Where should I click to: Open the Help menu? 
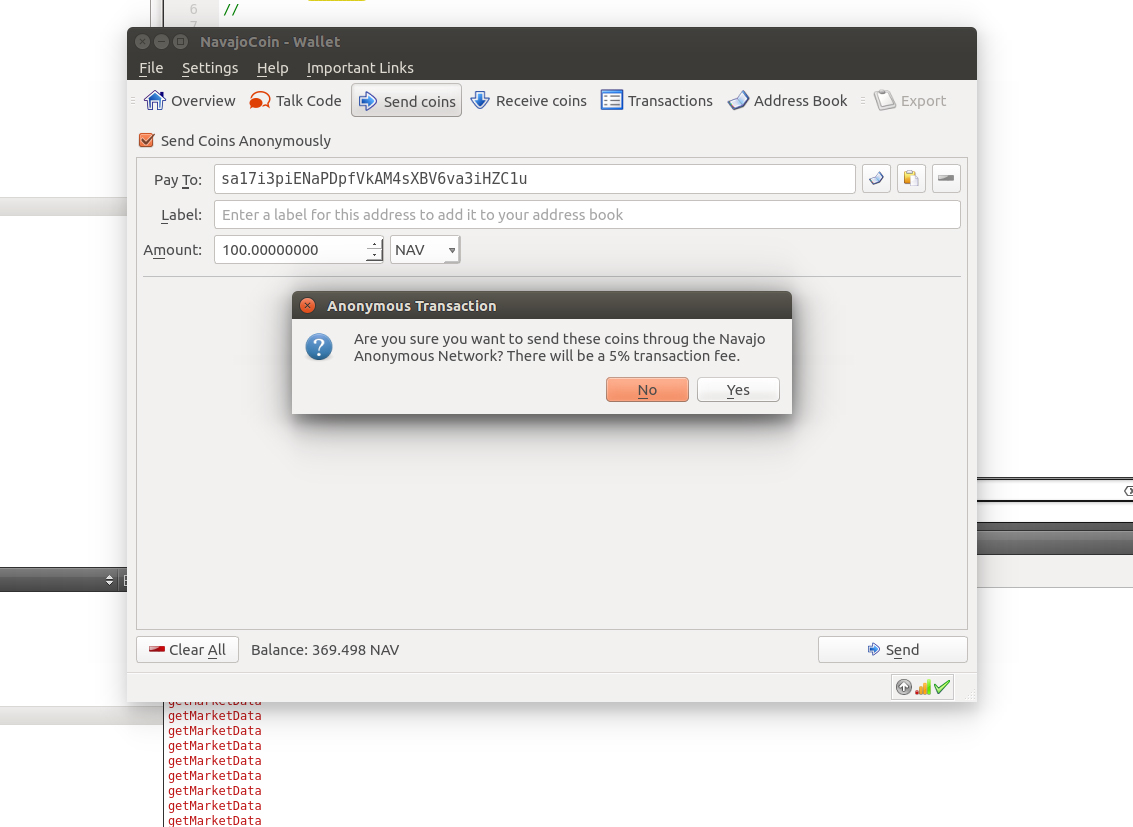click(x=272, y=68)
